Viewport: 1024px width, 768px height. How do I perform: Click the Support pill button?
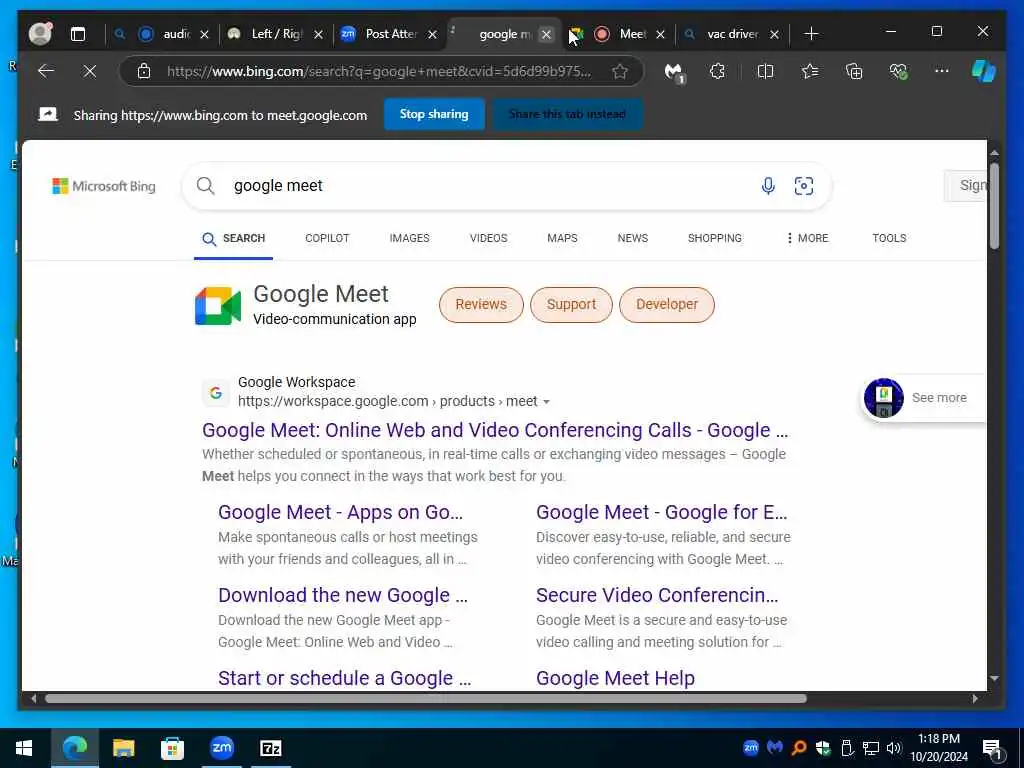coord(571,304)
